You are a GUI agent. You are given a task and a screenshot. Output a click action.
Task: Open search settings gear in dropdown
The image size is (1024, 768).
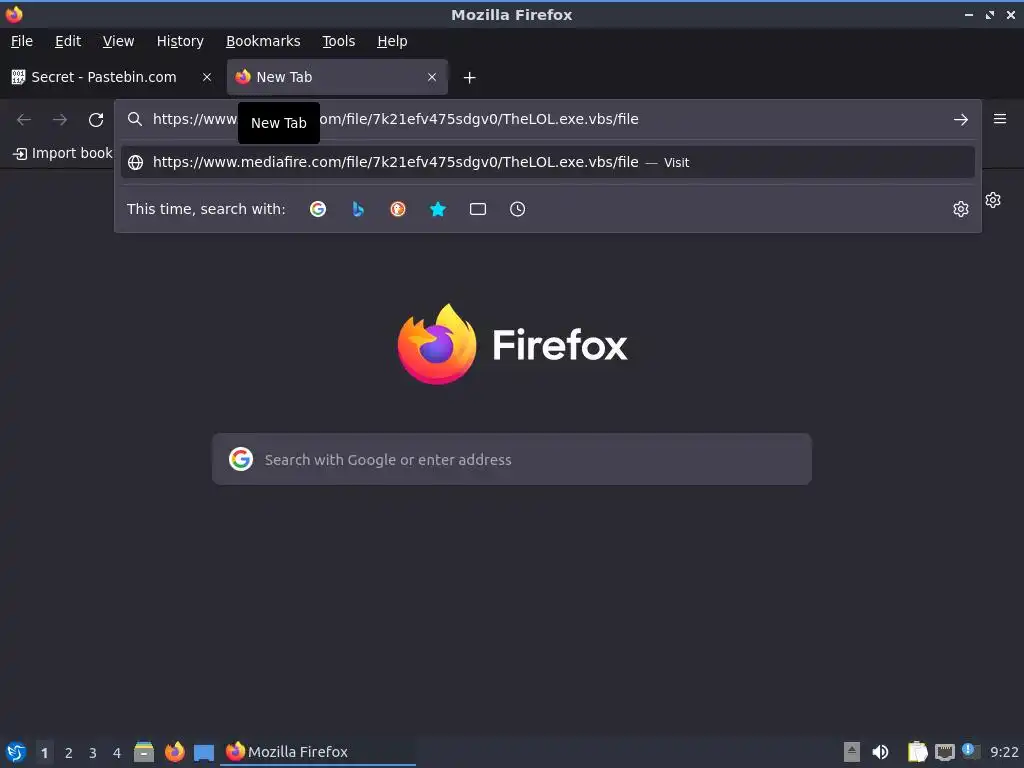click(961, 209)
